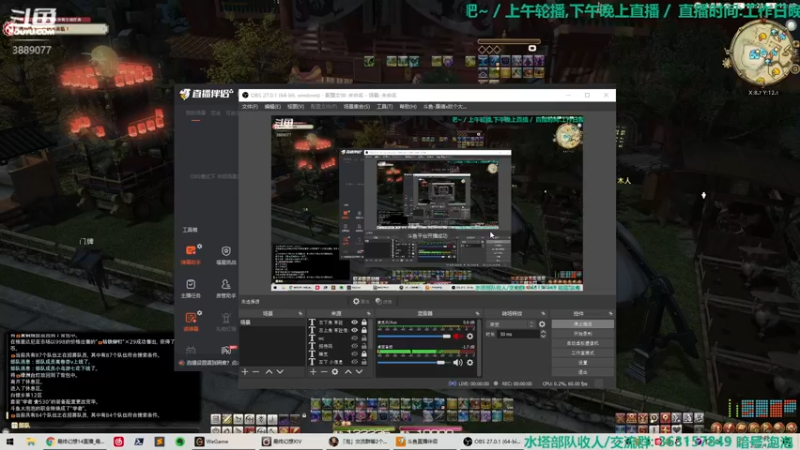Toggle lock on the first source row
Image resolution: width=800 pixels, height=450 pixels.
pyautogui.click(x=364, y=322)
